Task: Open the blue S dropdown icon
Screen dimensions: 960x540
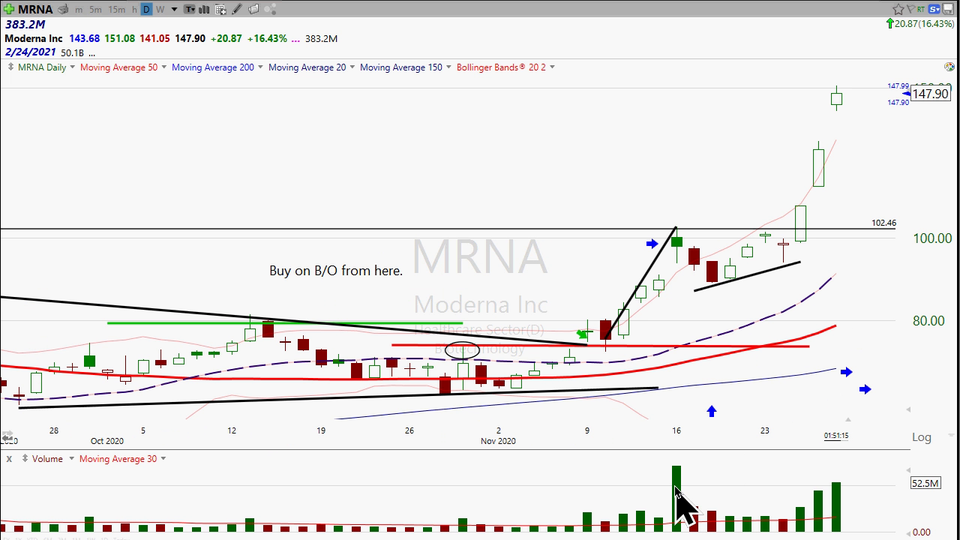Action: pyautogui.click(x=934, y=9)
